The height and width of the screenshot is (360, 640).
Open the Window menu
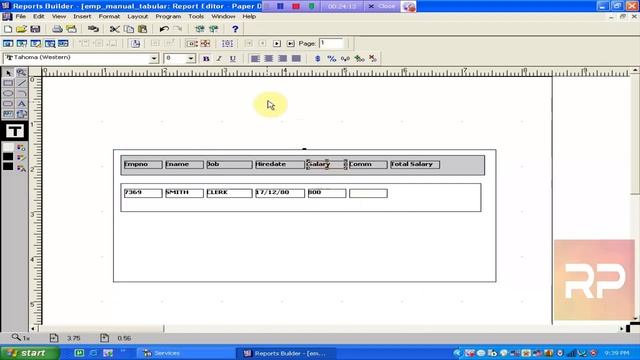click(x=223, y=16)
